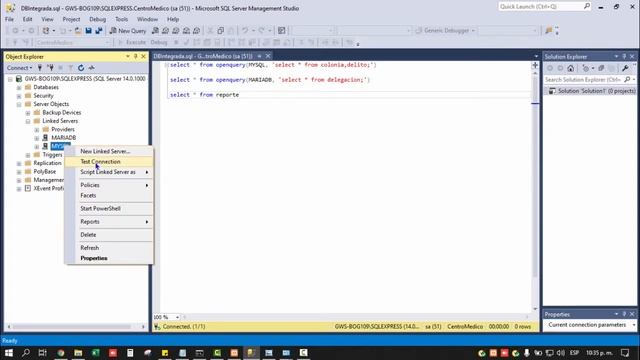Click the Undo toolbar icon
Screen dimensions: 640x360
[245, 31]
